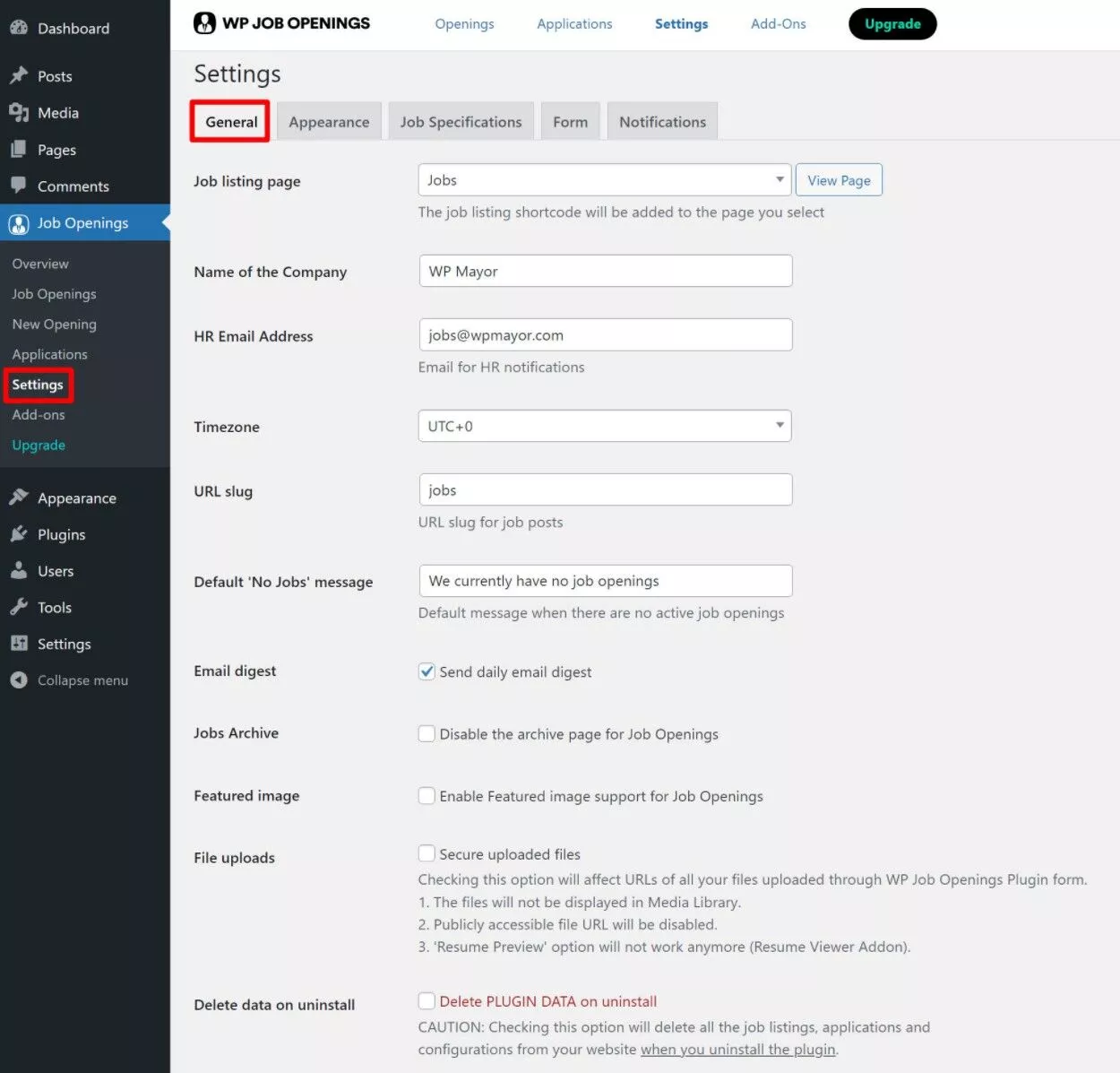Open Overview in Job Openings submenu

click(40, 264)
